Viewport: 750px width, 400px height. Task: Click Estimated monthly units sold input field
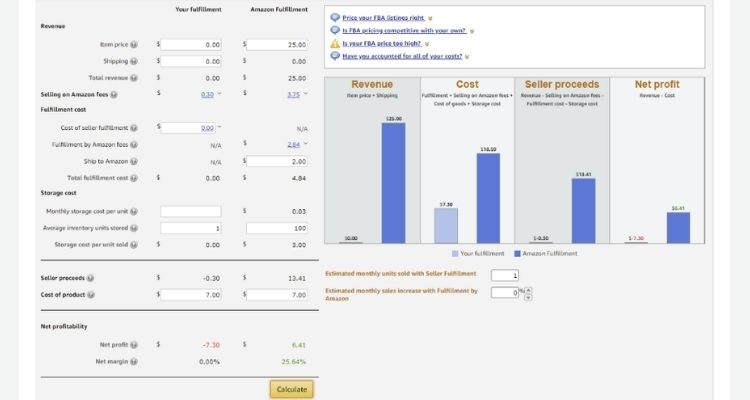(x=505, y=275)
